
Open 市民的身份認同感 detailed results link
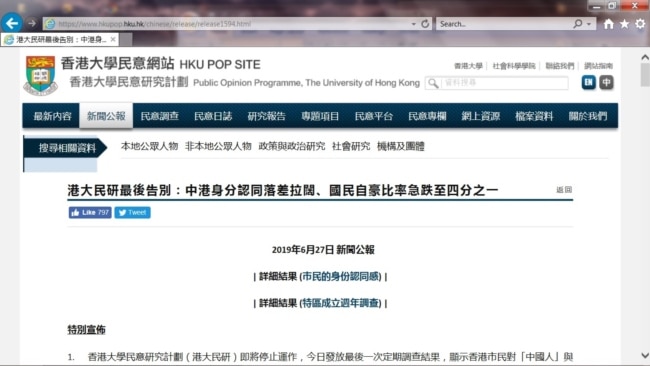coord(341,276)
